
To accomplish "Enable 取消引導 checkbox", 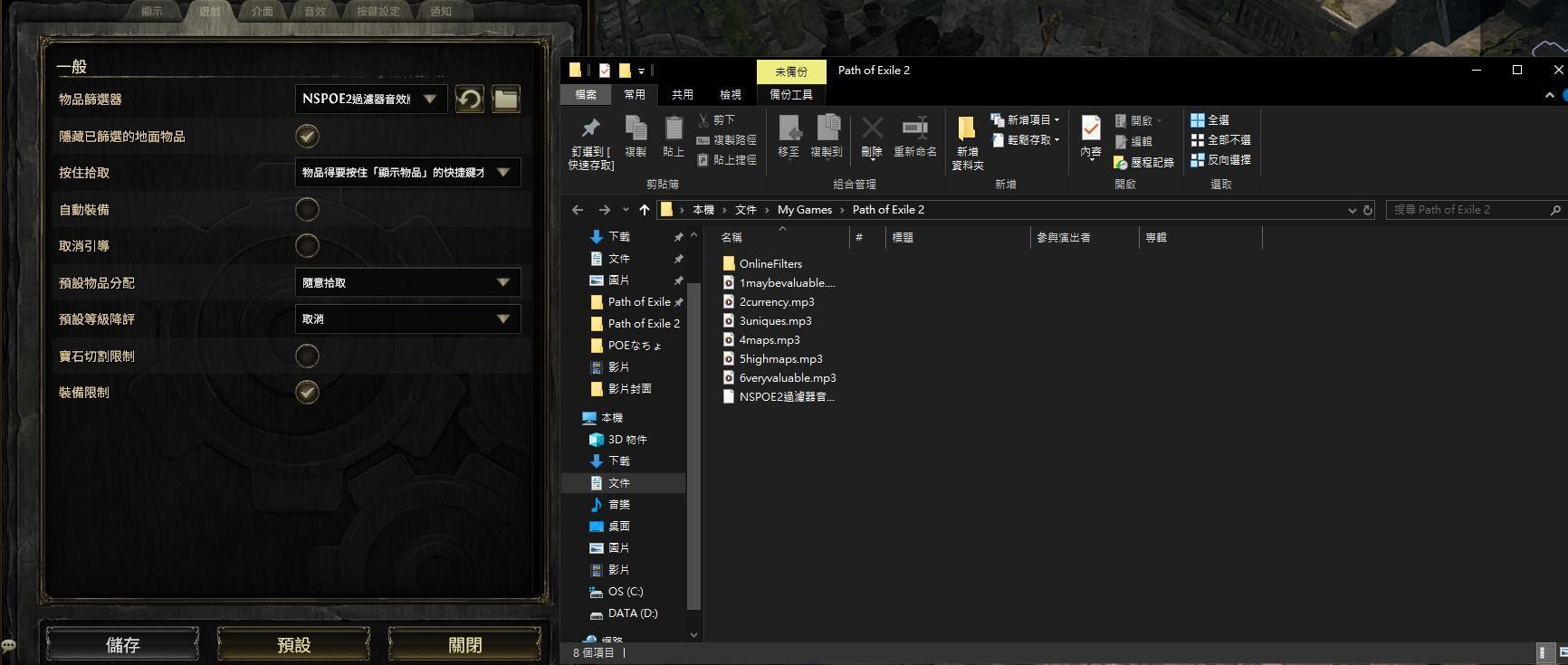I will (307, 245).
